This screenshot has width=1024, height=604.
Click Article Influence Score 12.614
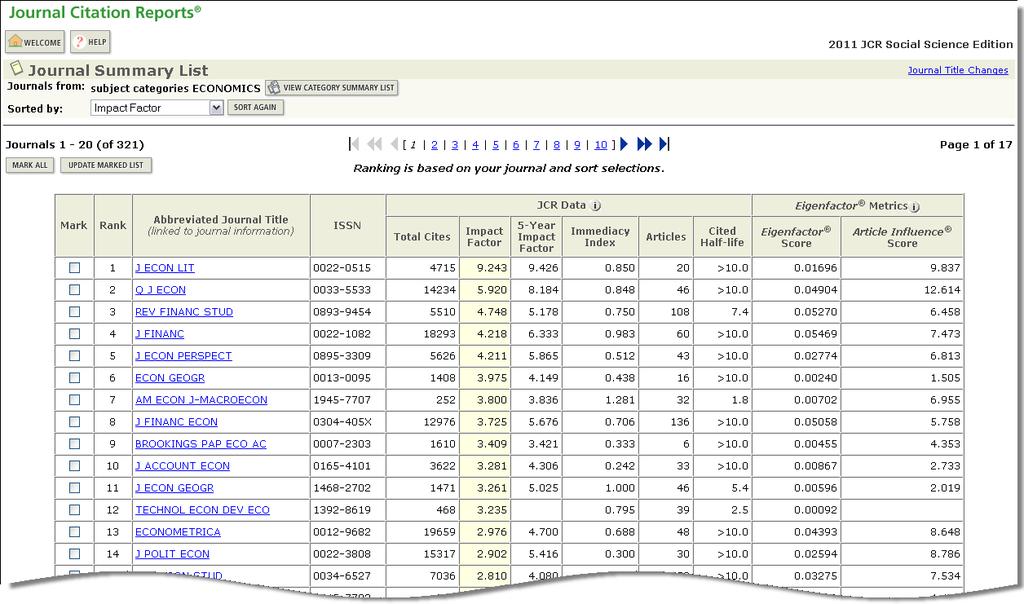pos(942,290)
